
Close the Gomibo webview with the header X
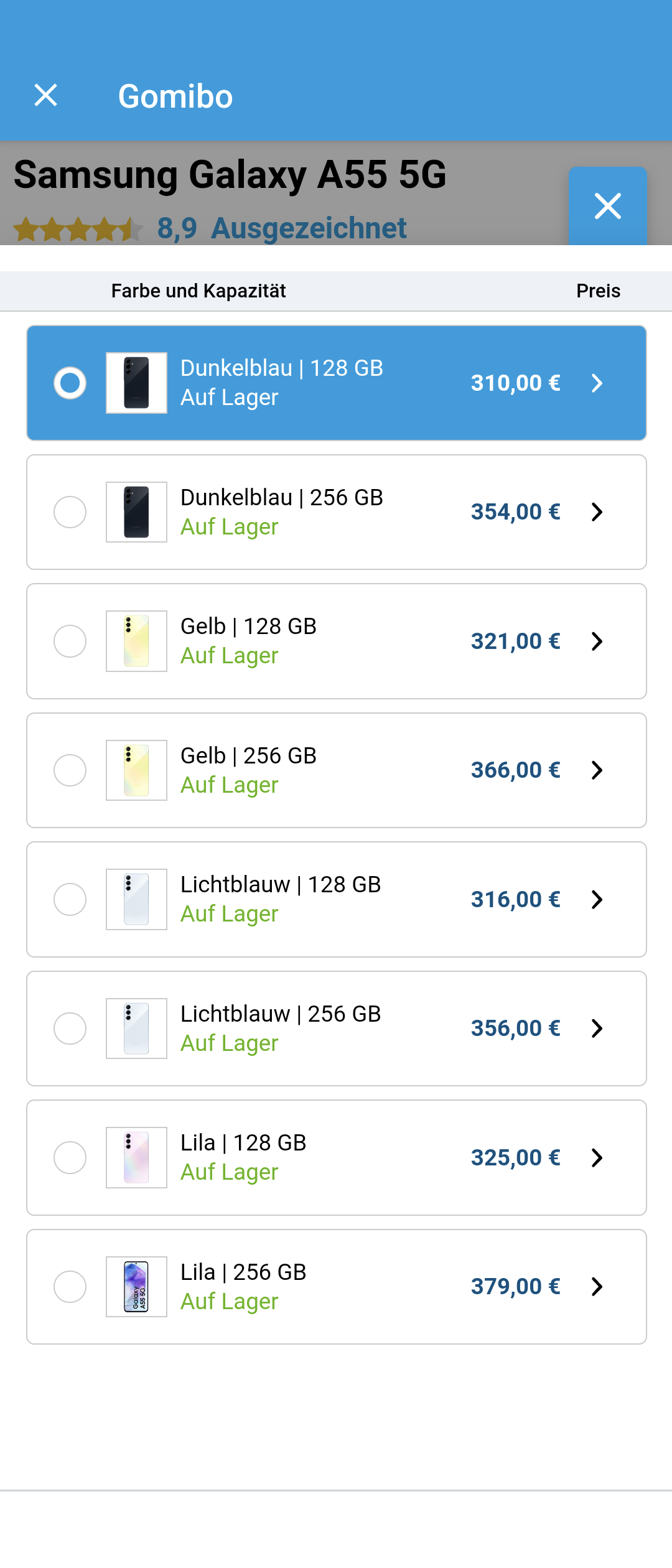(46, 96)
